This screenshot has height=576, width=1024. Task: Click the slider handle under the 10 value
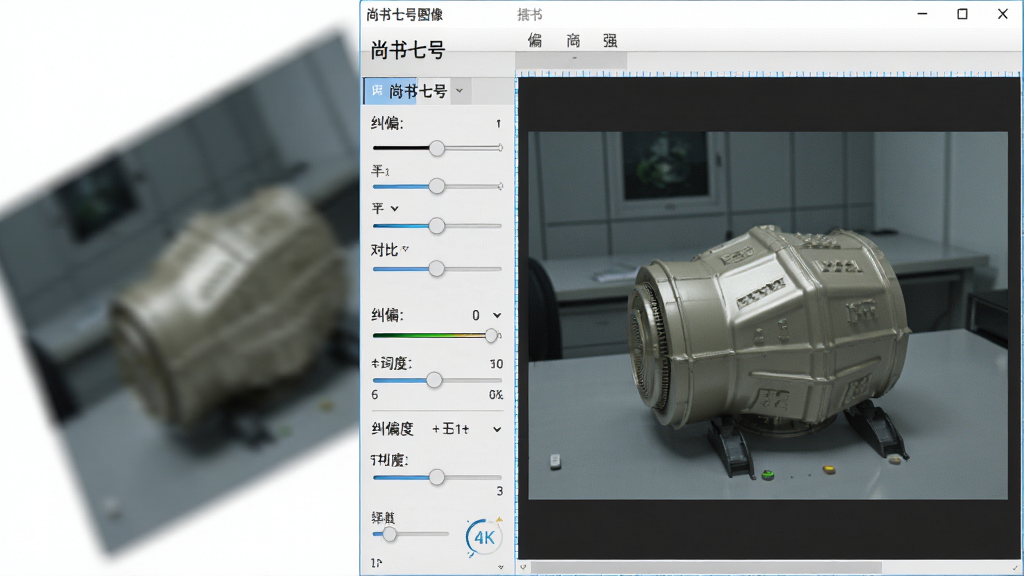434,380
